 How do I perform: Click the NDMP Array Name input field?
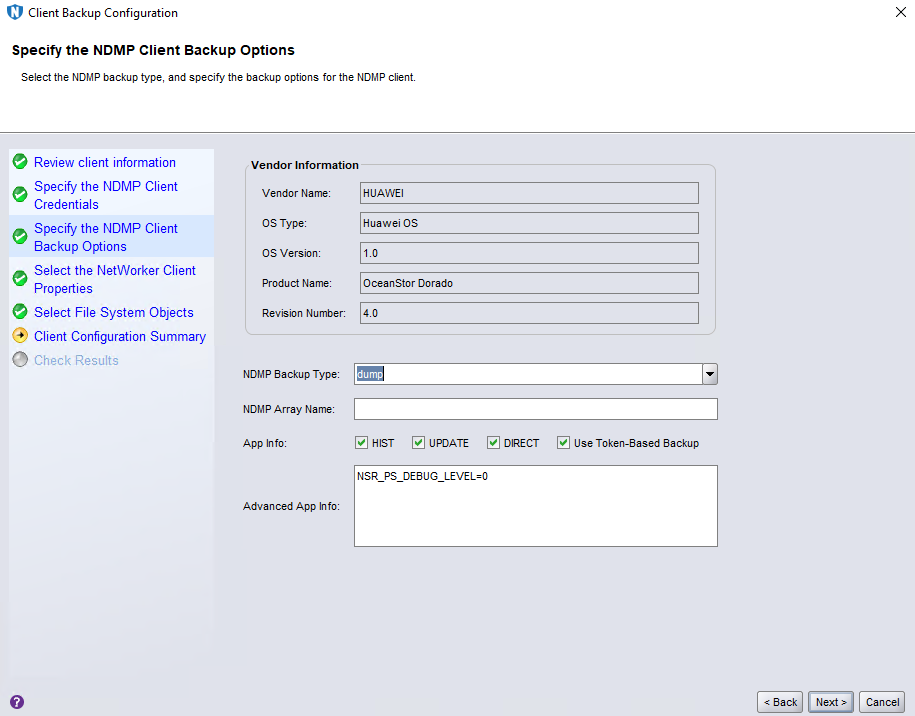pyautogui.click(x=536, y=409)
